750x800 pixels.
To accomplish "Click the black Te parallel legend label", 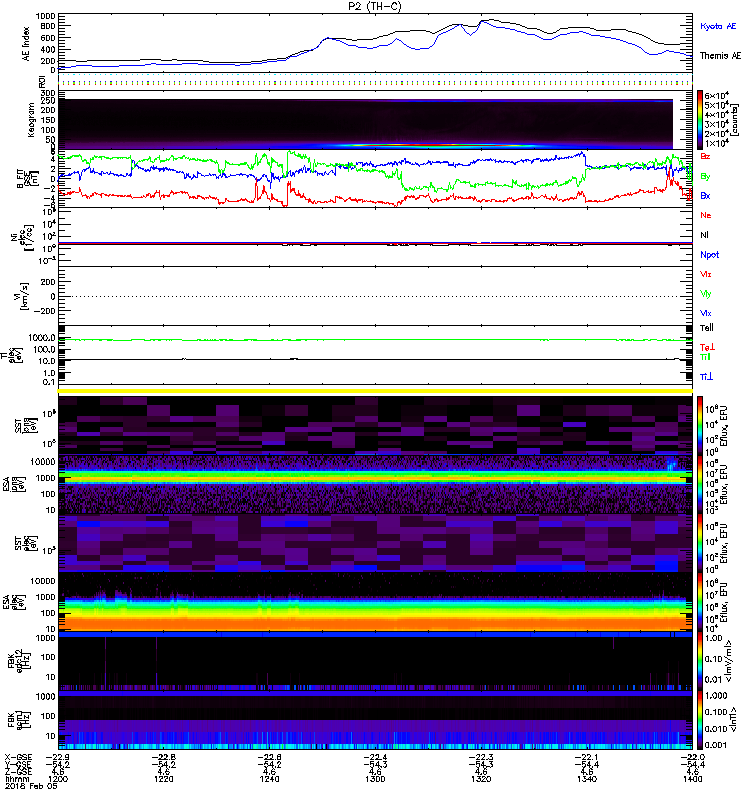I will pyautogui.click(x=706, y=328).
